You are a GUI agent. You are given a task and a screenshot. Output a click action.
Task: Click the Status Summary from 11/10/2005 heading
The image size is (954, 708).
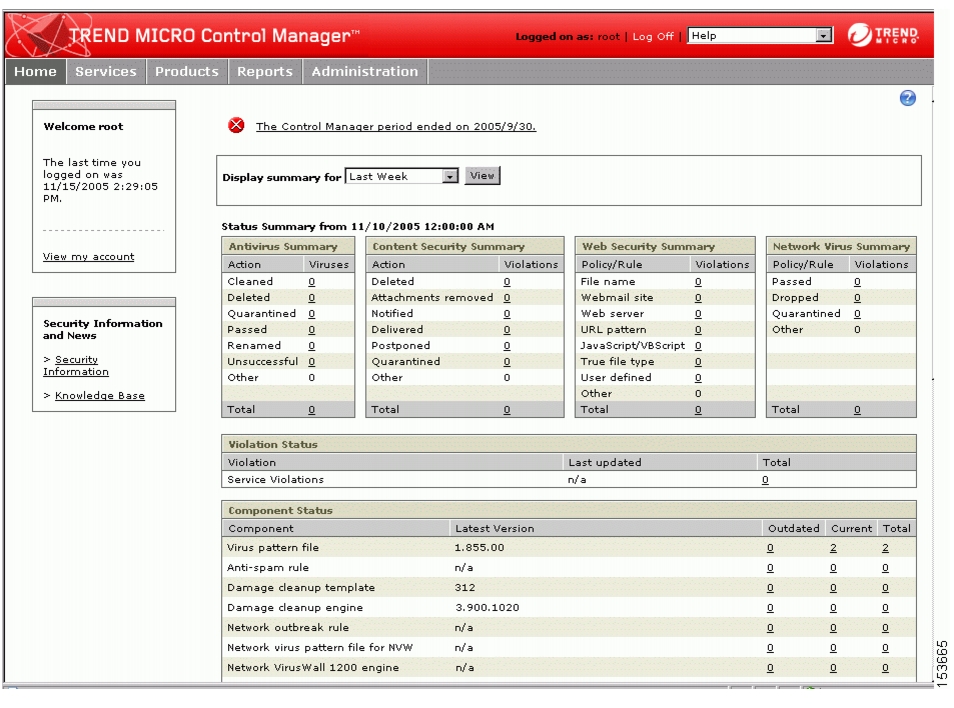pyautogui.click(x=358, y=226)
